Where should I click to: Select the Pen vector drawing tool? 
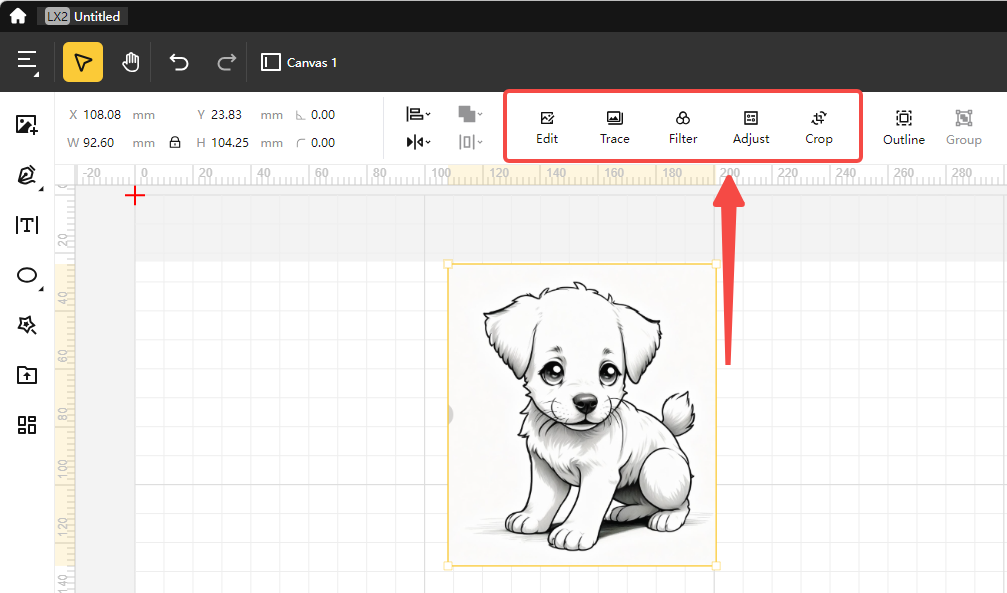pos(27,175)
